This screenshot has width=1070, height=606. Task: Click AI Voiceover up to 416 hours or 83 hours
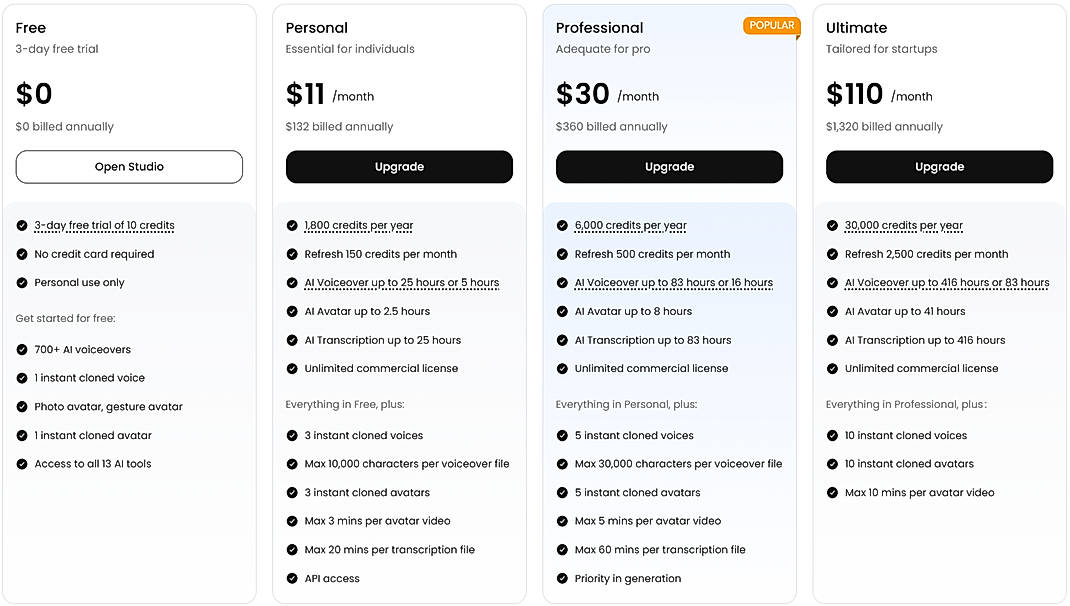(x=948, y=282)
